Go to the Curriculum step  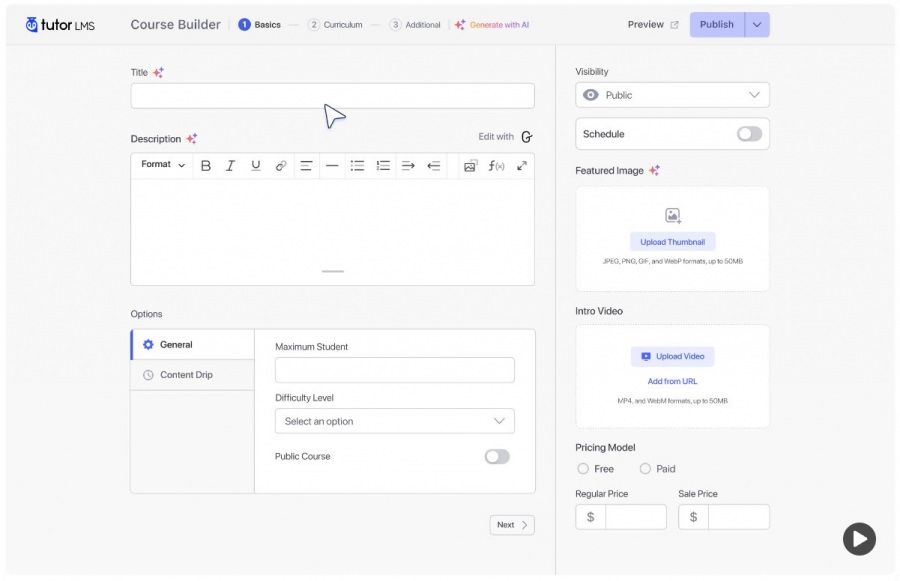pyautogui.click(x=335, y=25)
